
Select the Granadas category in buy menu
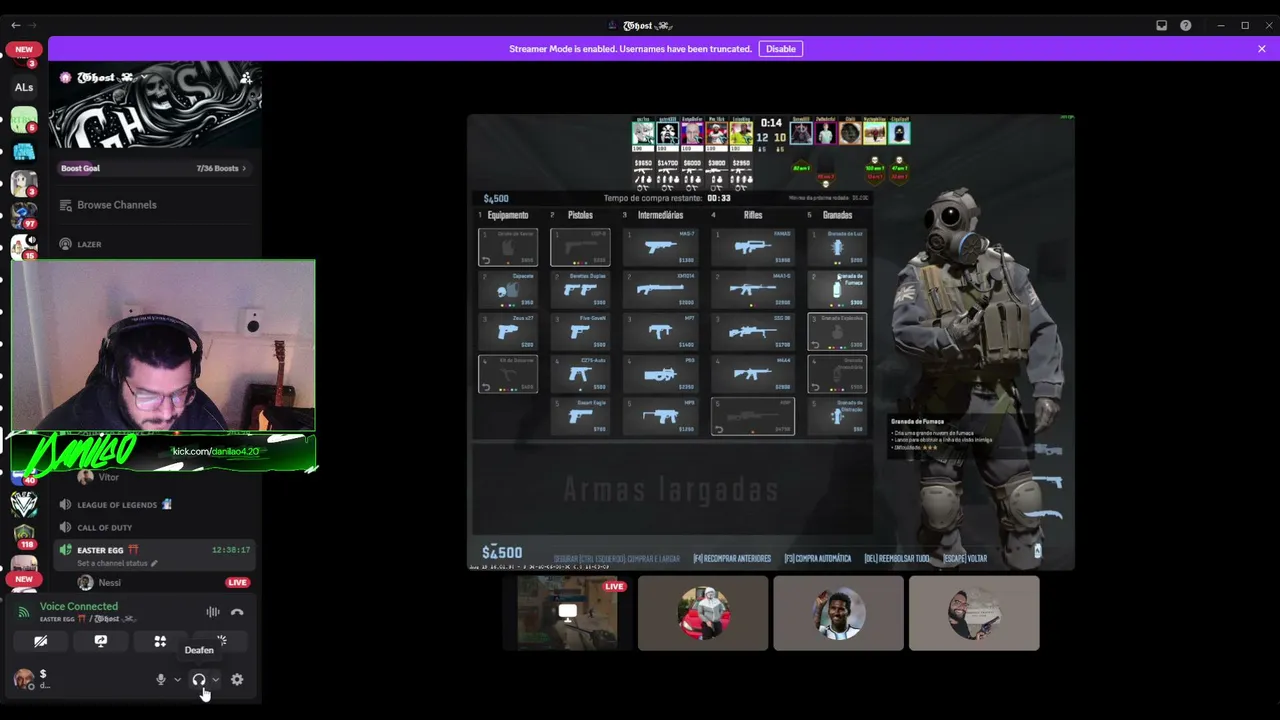pos(837,215)
